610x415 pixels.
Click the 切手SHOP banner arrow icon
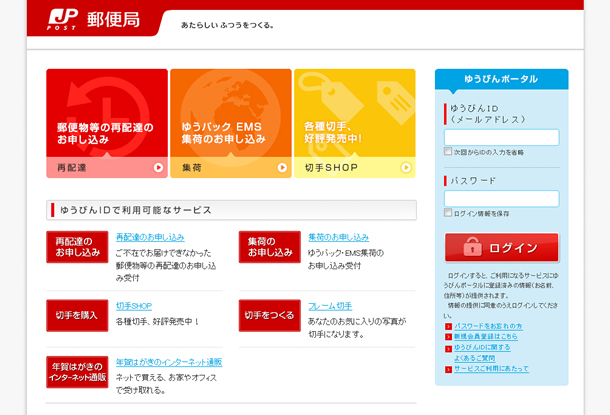(406, 168)
